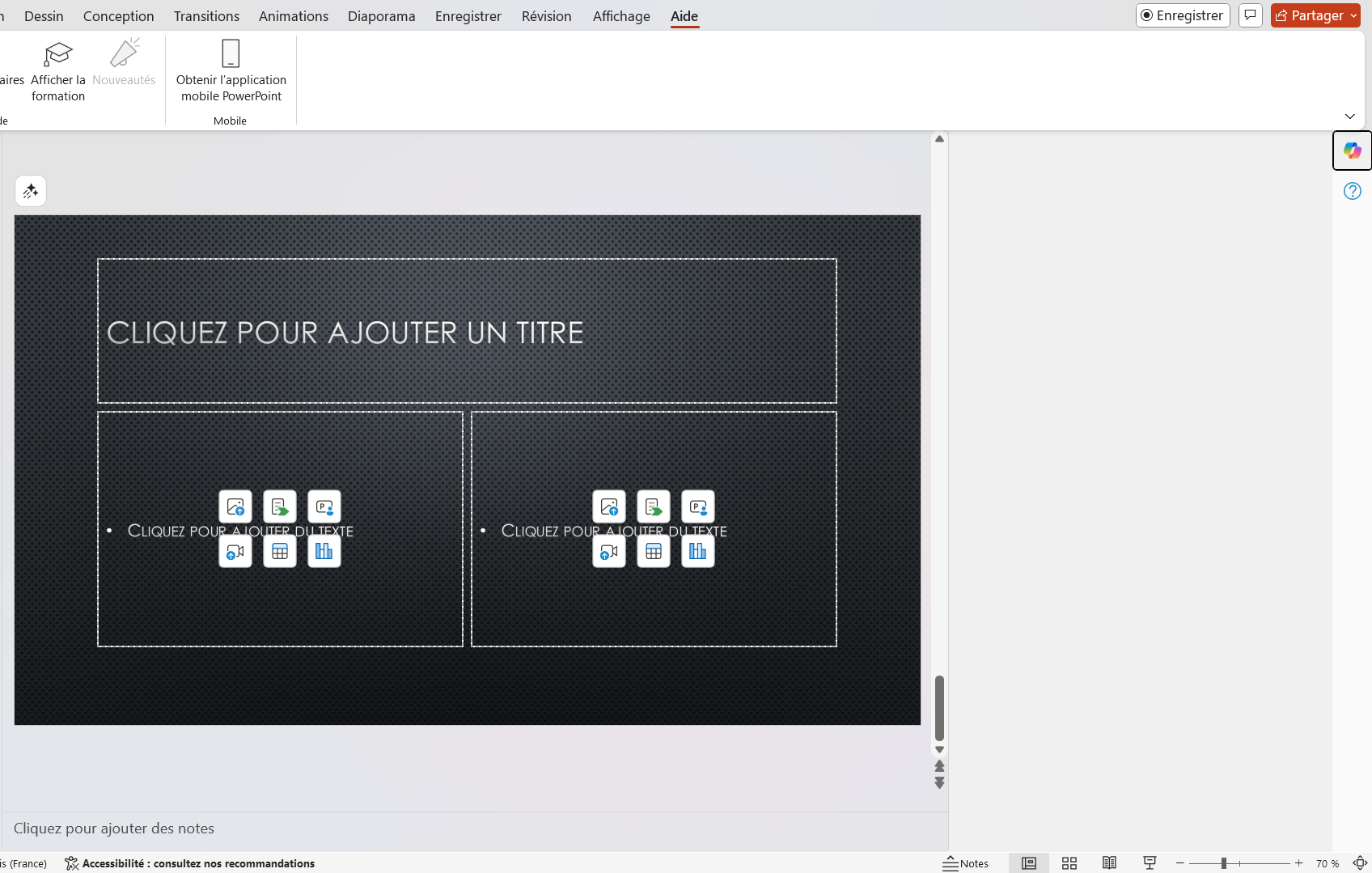Toggle the Notes pane in status bar

[x=966, y=863]
